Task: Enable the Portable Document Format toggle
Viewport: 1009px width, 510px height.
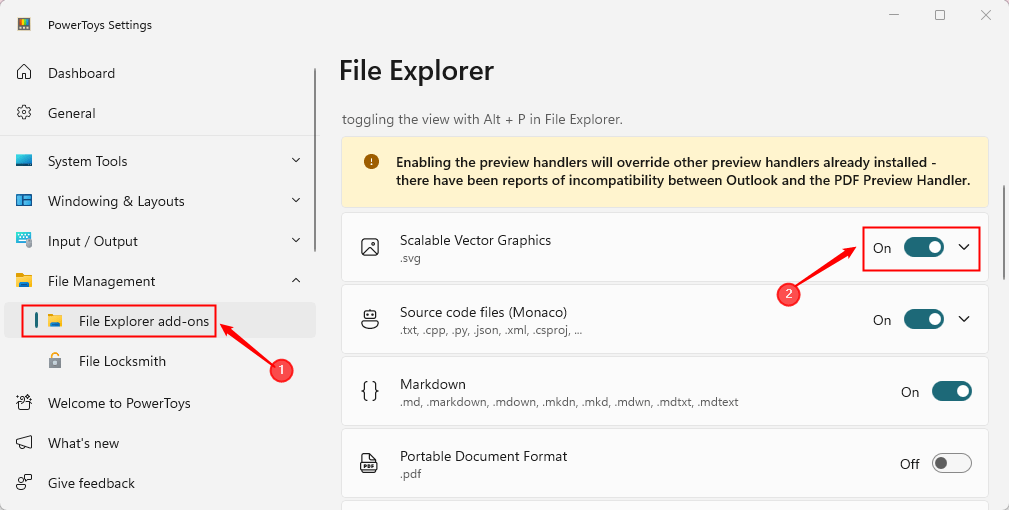Action: 951,464
